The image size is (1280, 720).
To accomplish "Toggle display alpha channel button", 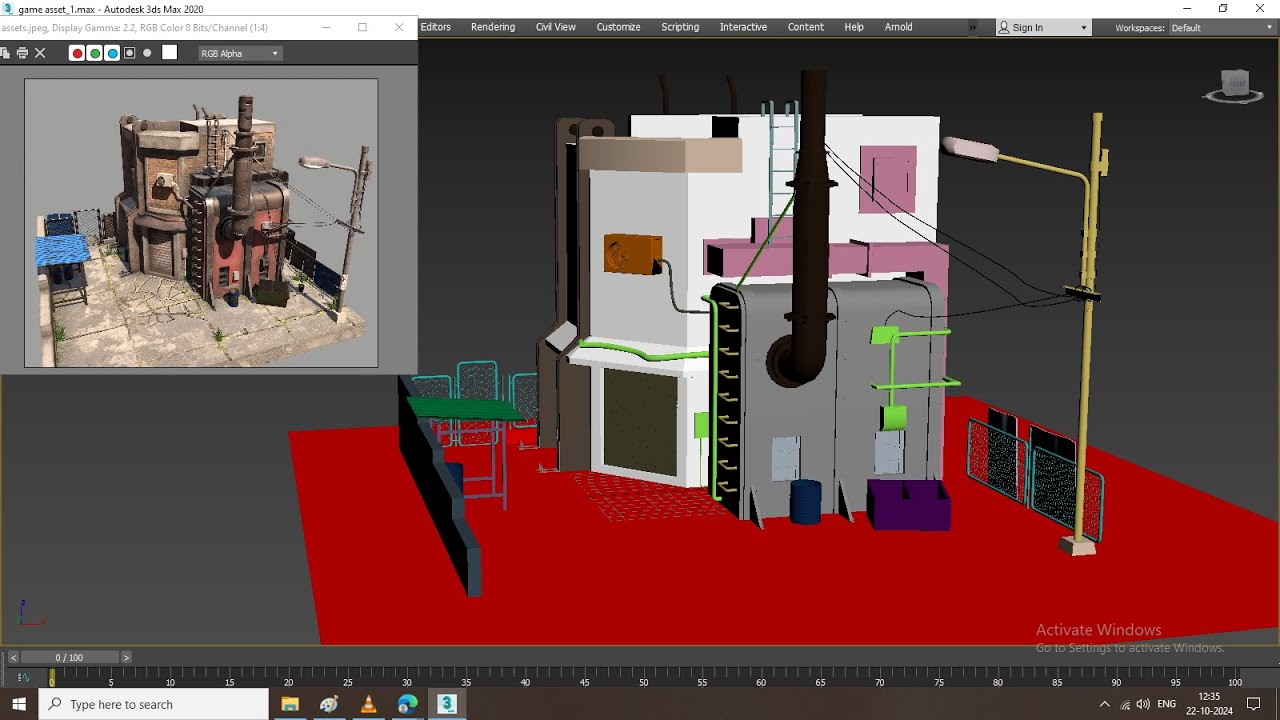I will coord(130,53).
